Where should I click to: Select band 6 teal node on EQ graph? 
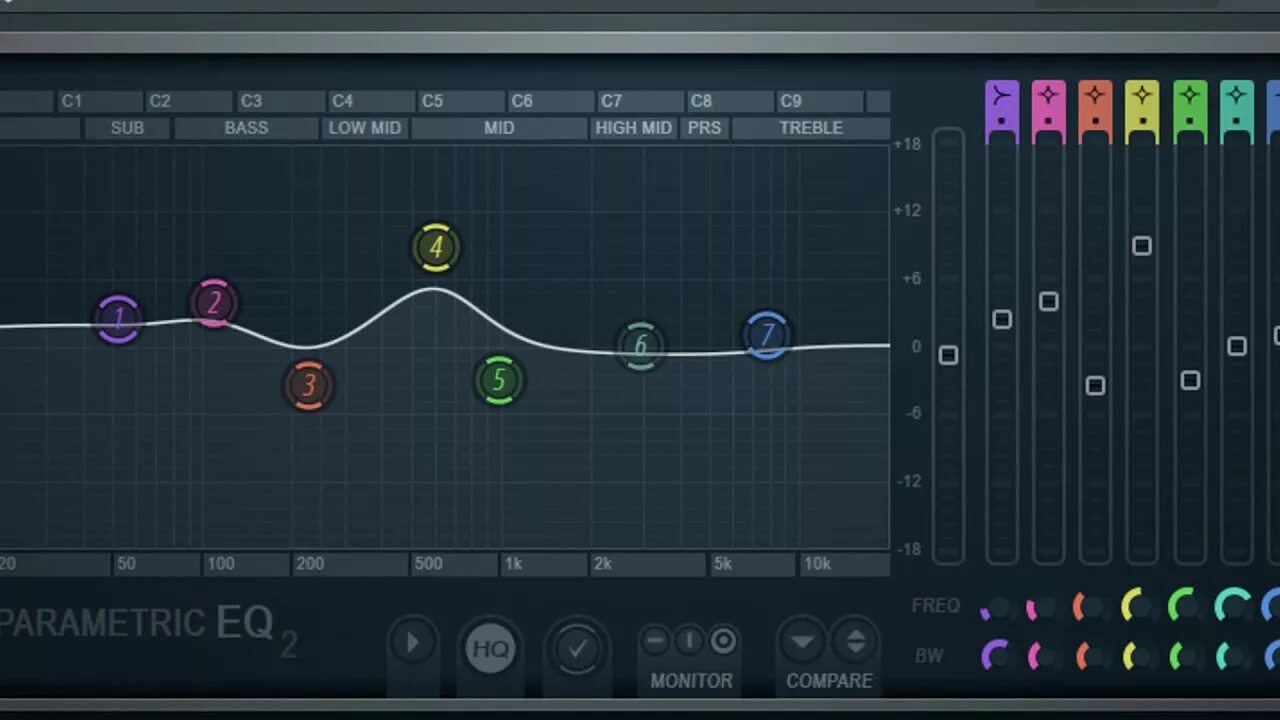click(640, 346)
